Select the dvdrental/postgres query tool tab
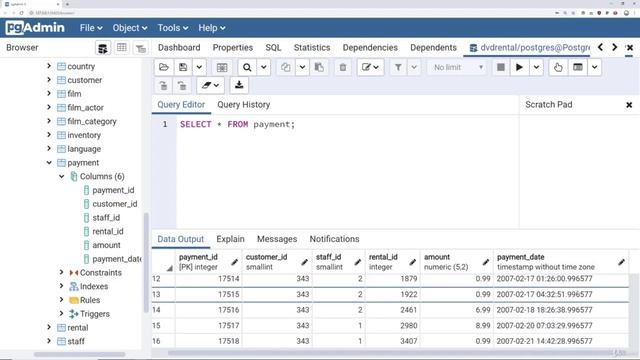This screenshot has width=640, height=360. 529,48
